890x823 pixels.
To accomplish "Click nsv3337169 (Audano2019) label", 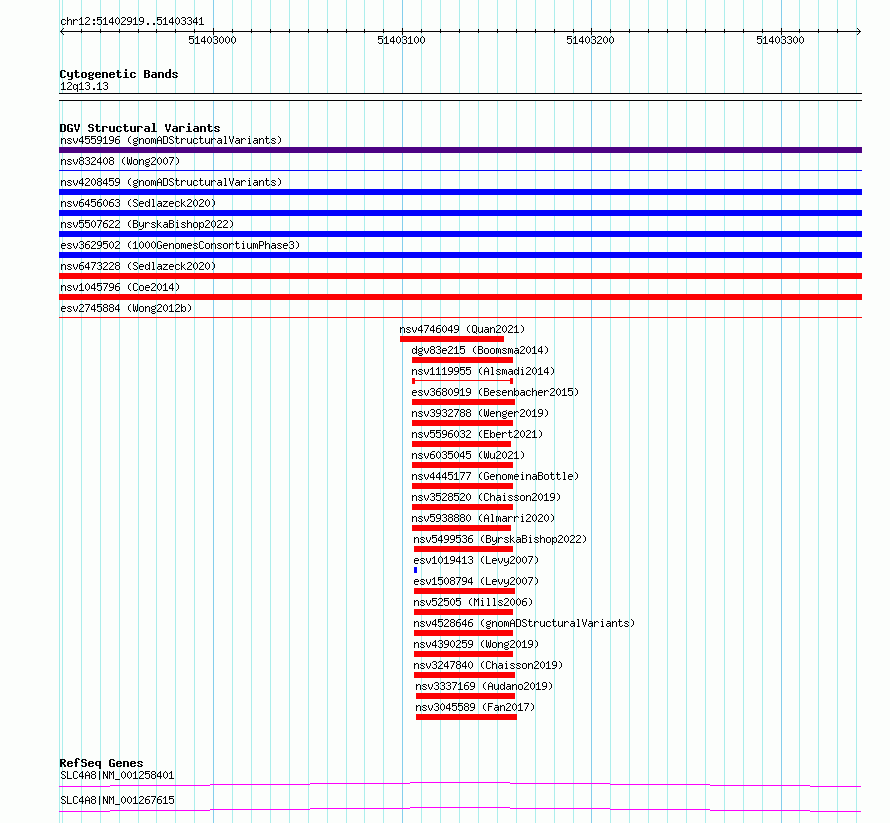I will (x=484, y=686).
